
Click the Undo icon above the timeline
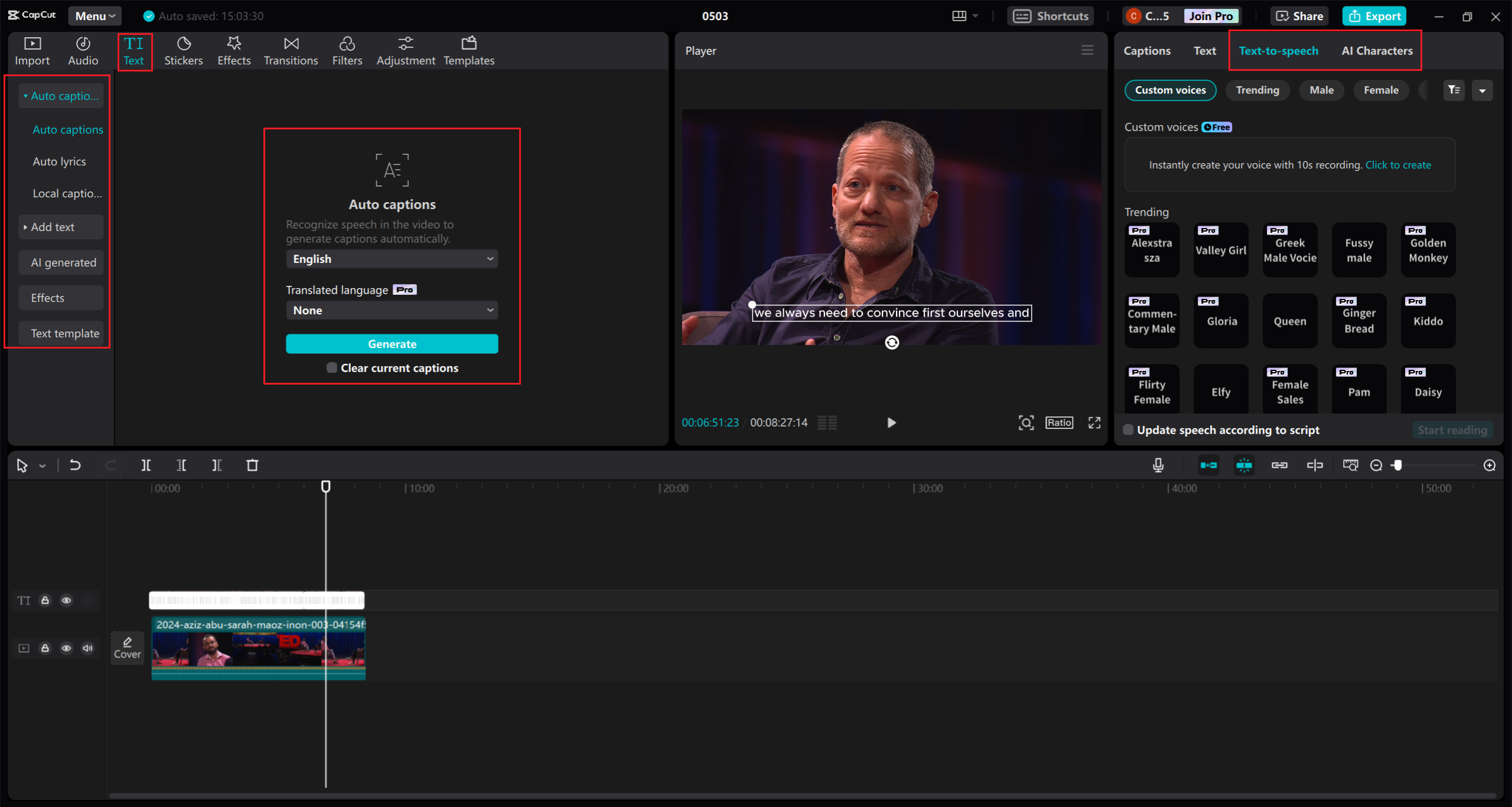(75, 466)
